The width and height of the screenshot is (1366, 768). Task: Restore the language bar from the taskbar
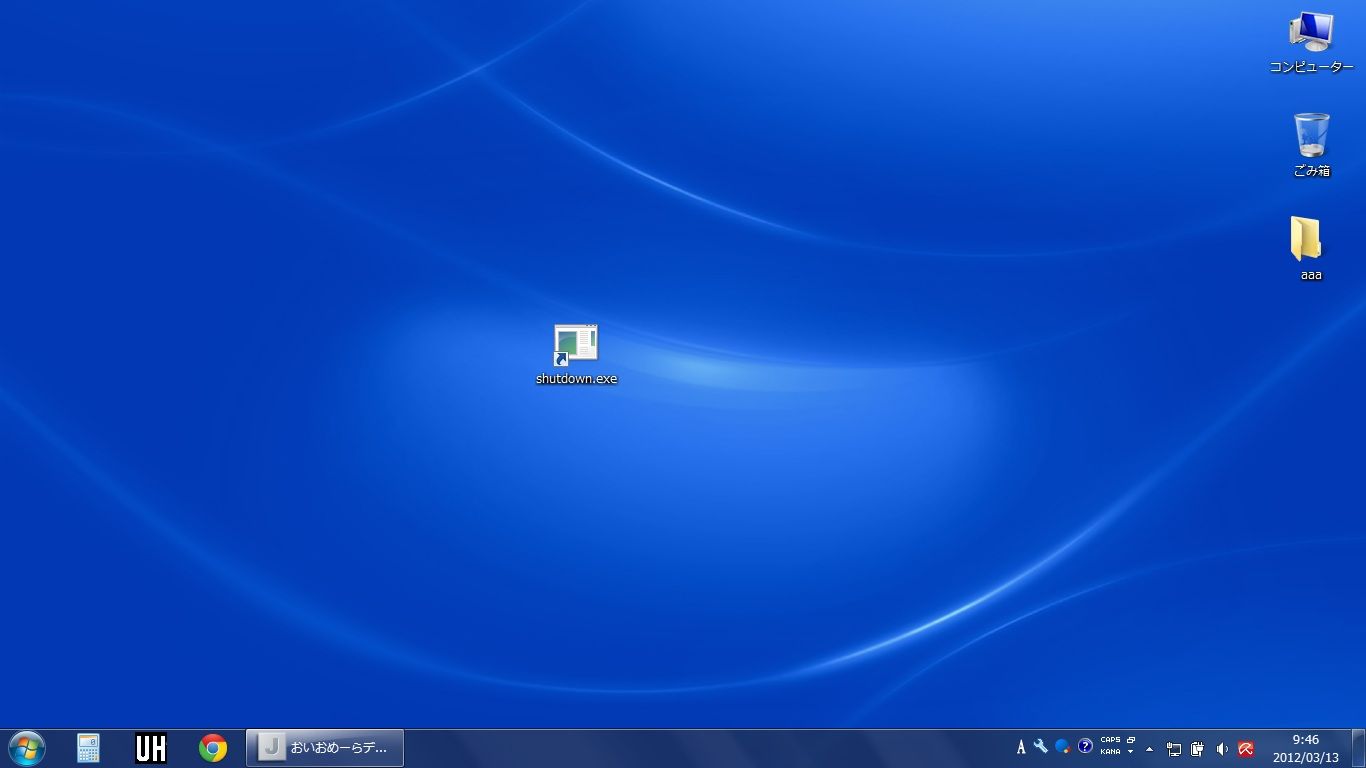coord(1131,741)
